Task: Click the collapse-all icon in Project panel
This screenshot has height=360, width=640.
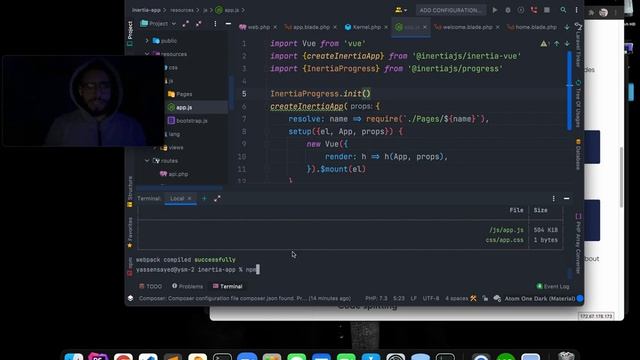Action: pyautogui.click(x=199, y=24)
